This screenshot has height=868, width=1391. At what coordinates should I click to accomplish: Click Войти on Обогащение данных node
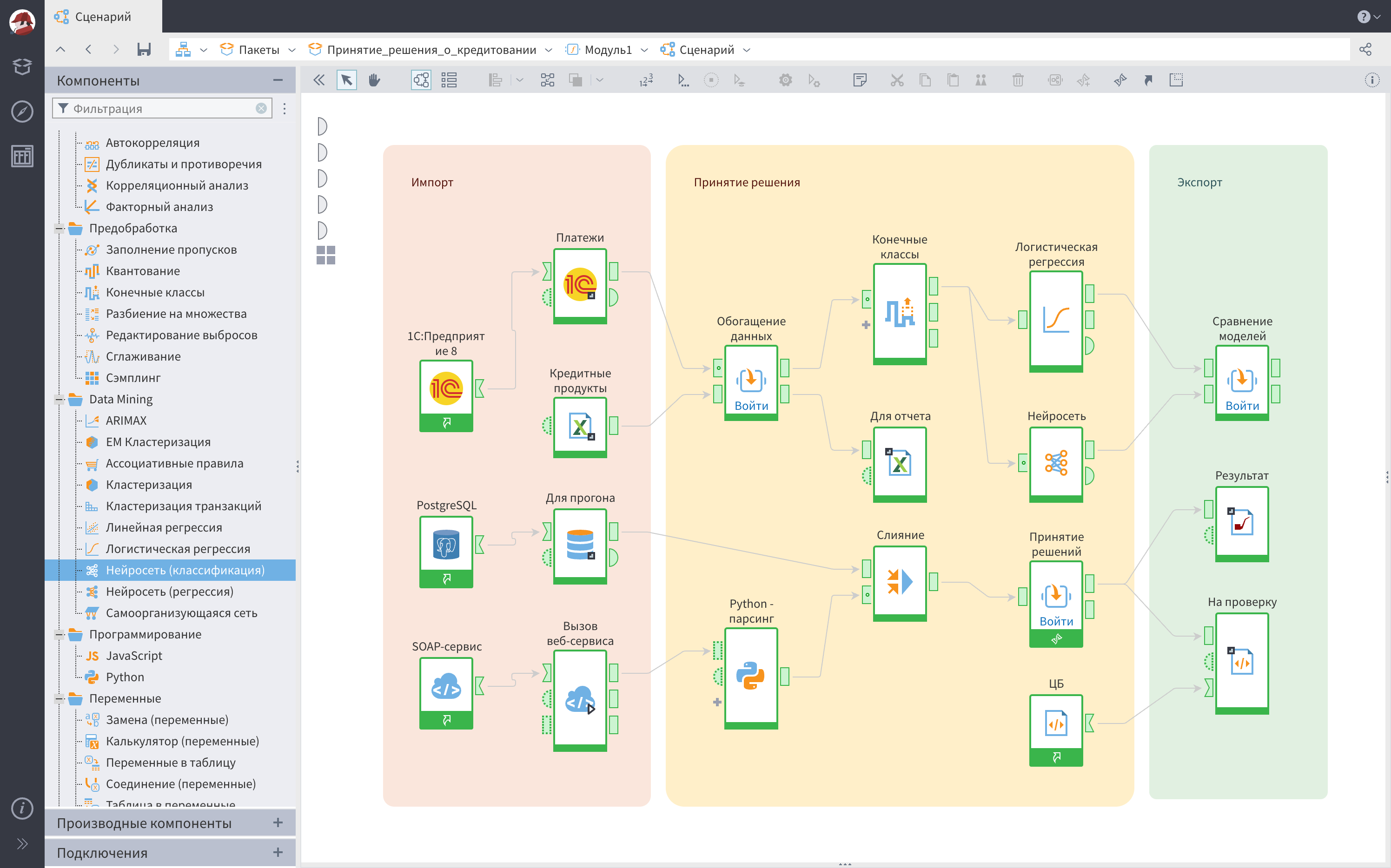click(x=751, y=405)
